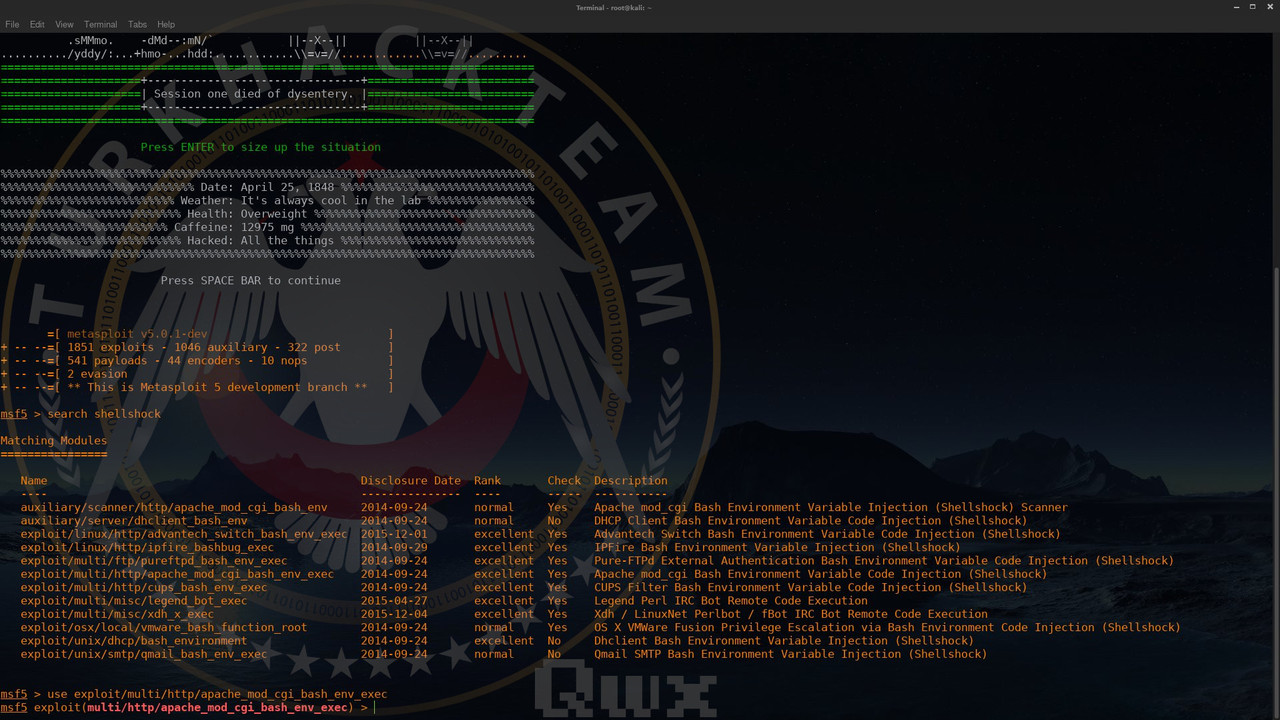Click 'Weather: It's always cool in the lab'

click(x=301, y=201)
